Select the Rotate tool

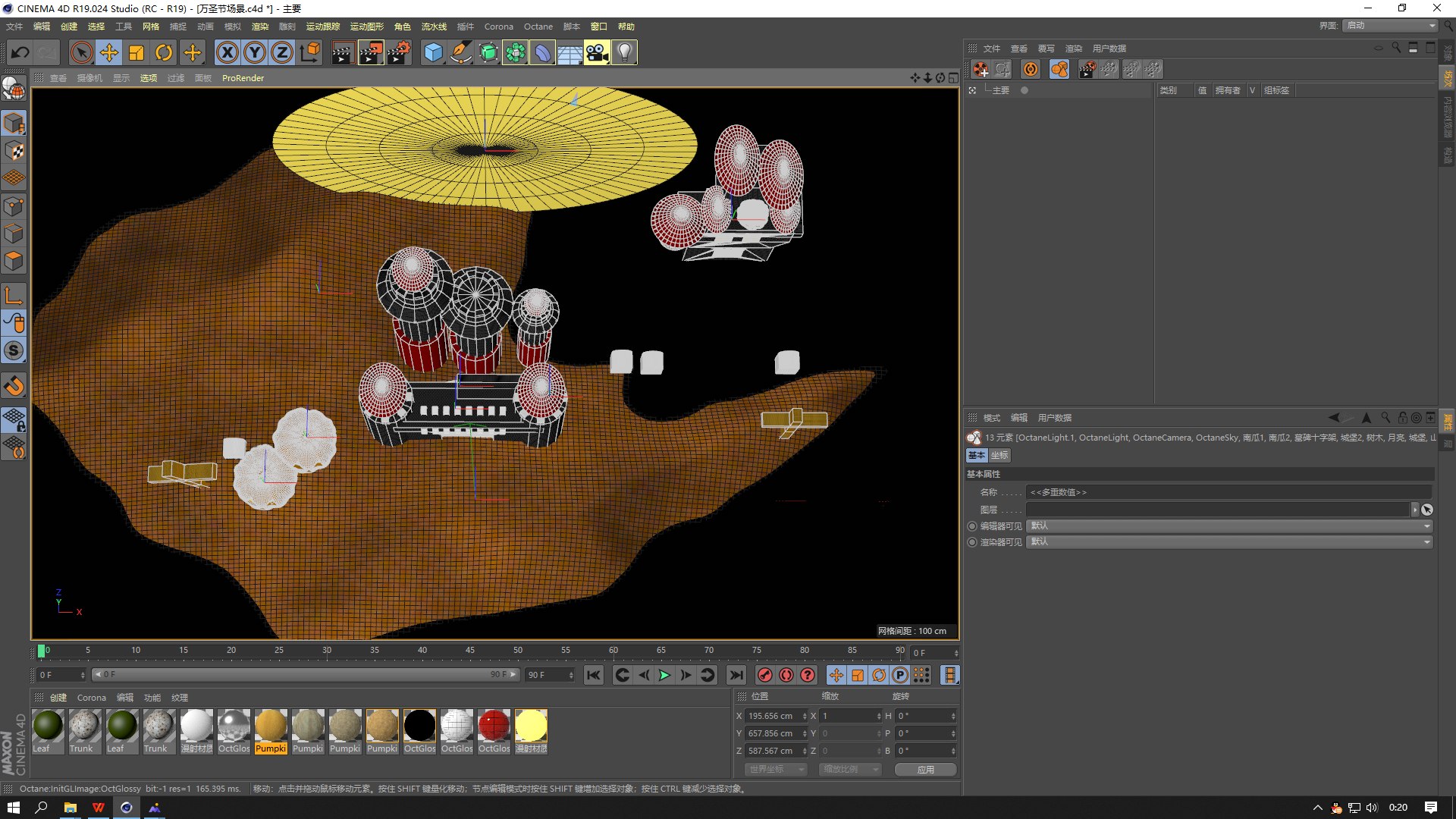[164, 52]
